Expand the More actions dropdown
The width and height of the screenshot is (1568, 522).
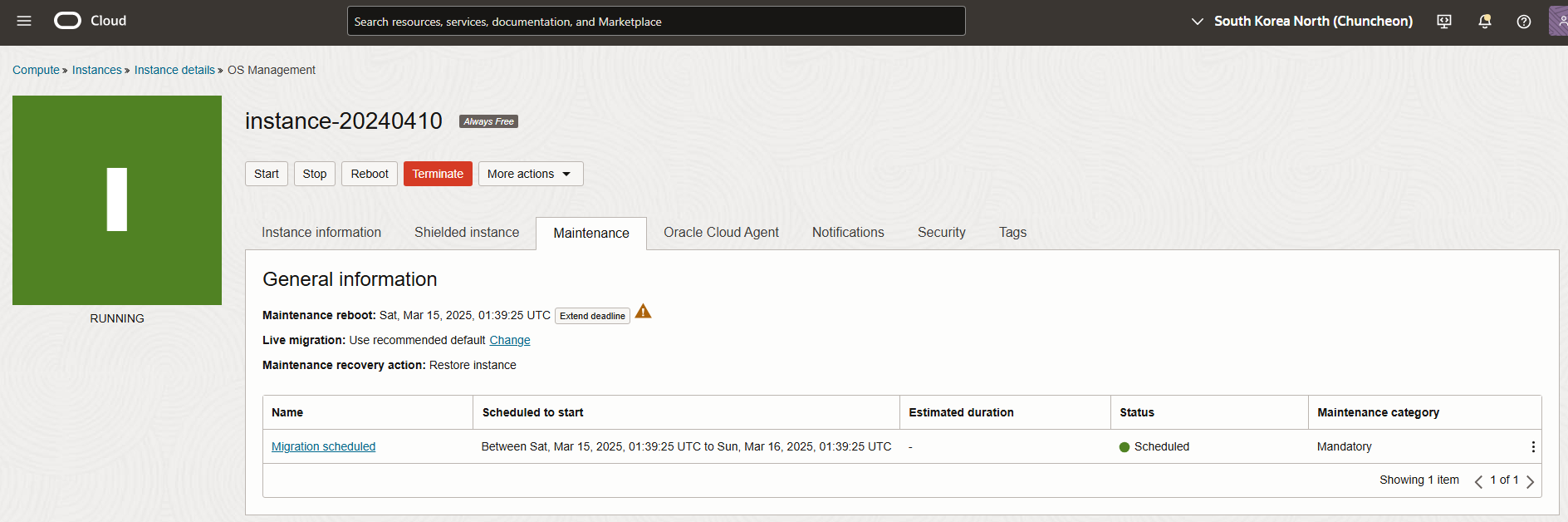(x=531, y=174)
